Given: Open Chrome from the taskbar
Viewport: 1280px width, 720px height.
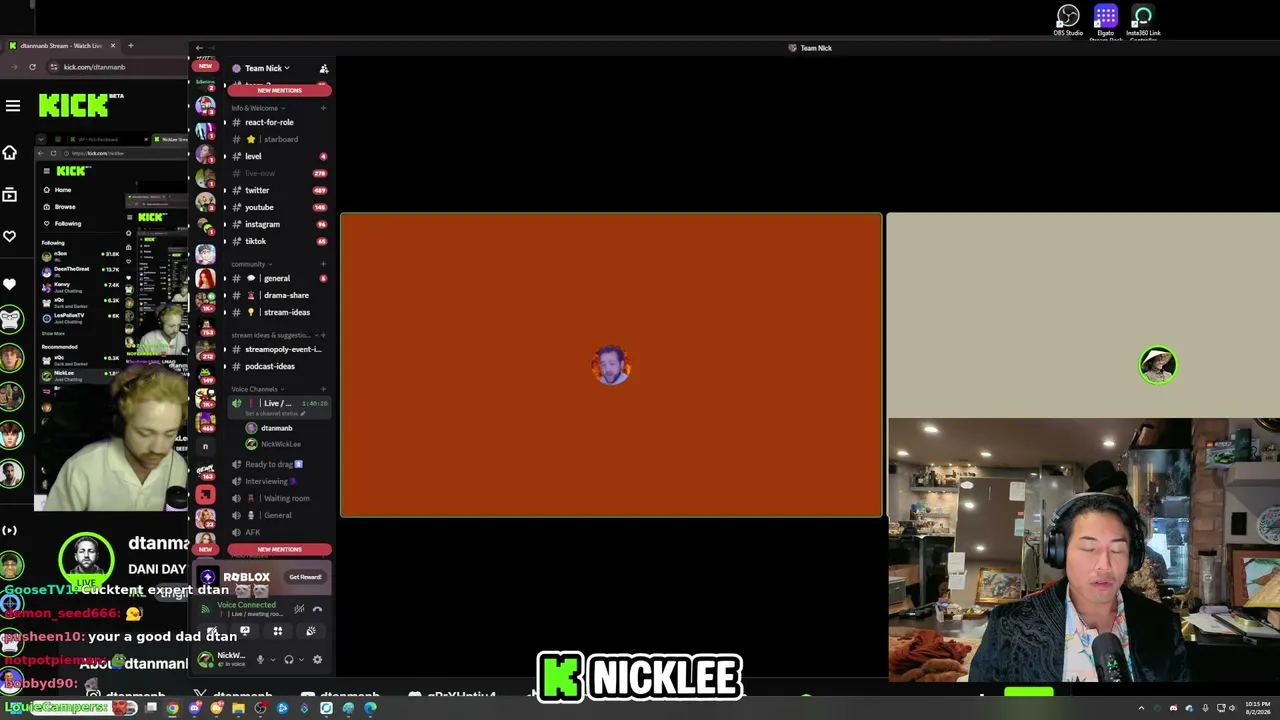Looking at the screenshot, I should coord(172,709).
